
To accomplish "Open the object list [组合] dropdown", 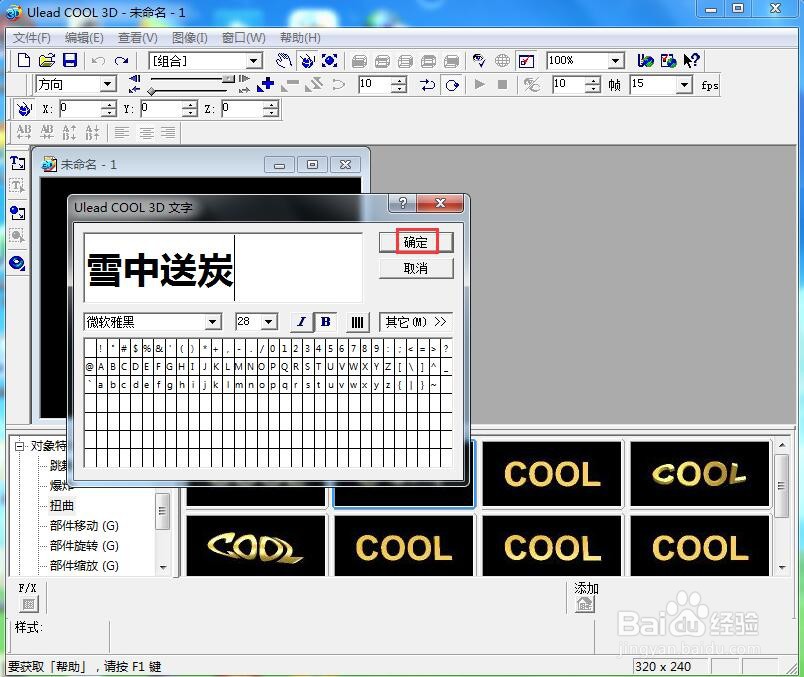I will (x=253, y=61).
